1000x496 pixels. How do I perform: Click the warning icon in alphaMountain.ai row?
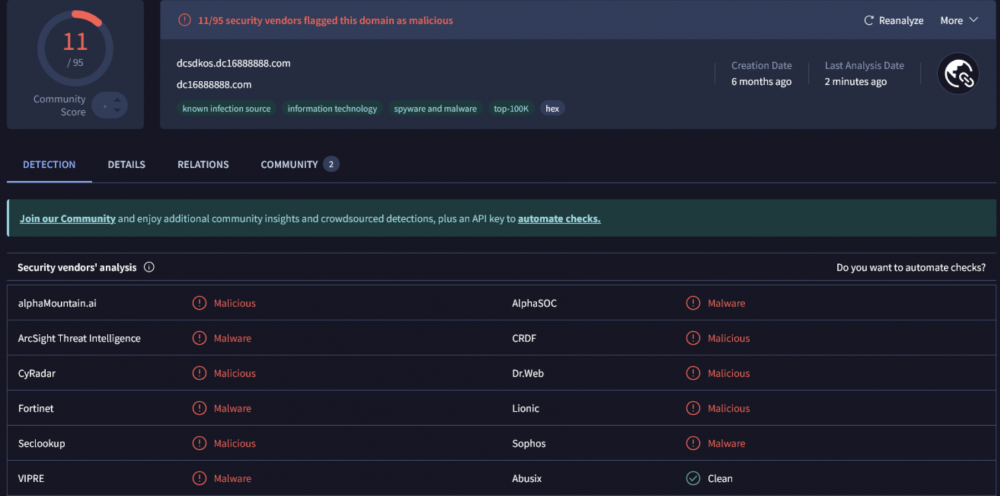[x=199, y=303]
